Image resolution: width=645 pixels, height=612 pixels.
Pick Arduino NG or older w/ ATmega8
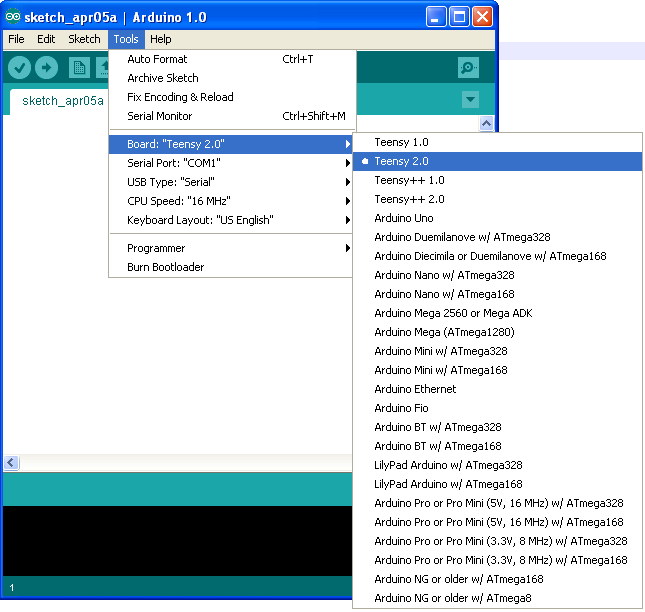click(x=497, y=598)
